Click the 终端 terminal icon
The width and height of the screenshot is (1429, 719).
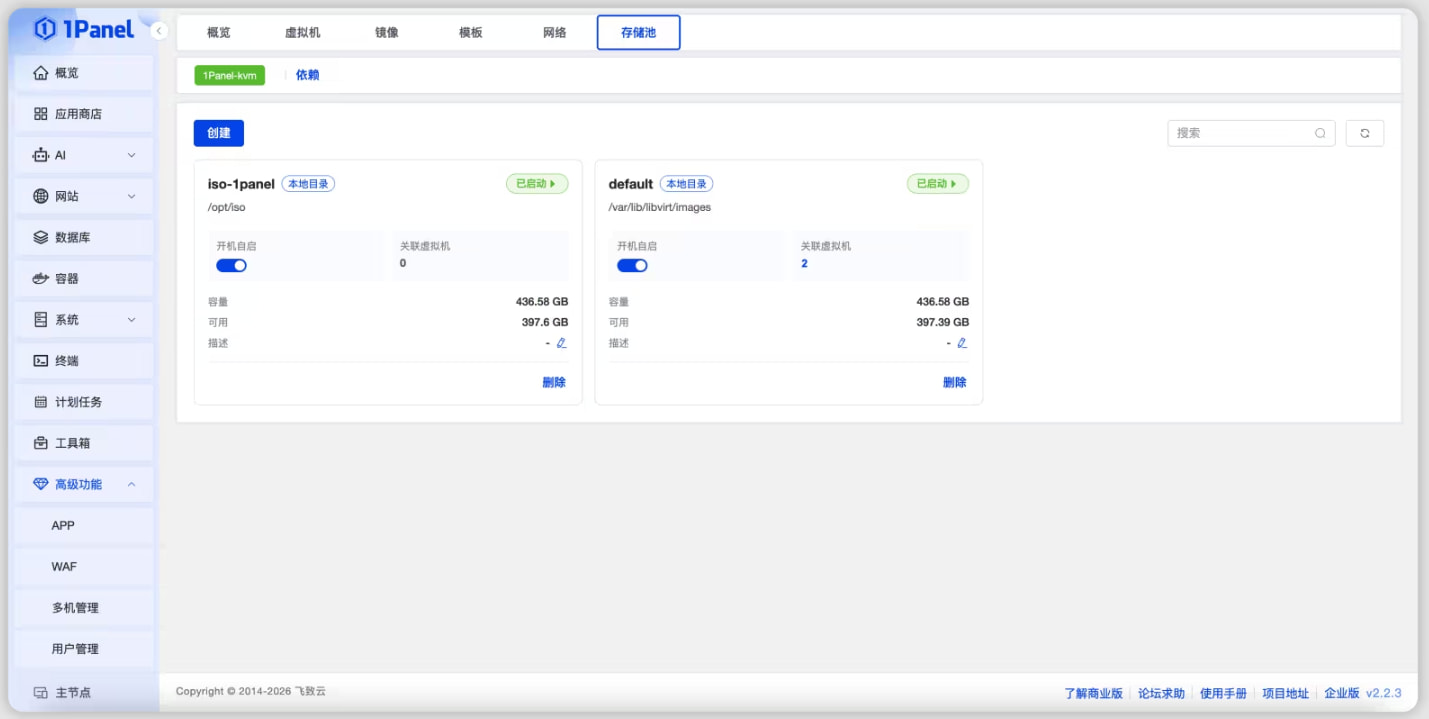41,360
